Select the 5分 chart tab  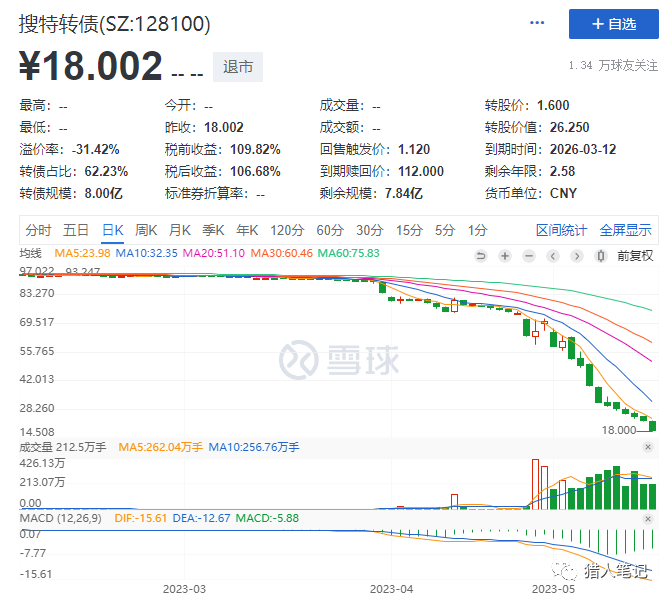click(x=445, y=230)
